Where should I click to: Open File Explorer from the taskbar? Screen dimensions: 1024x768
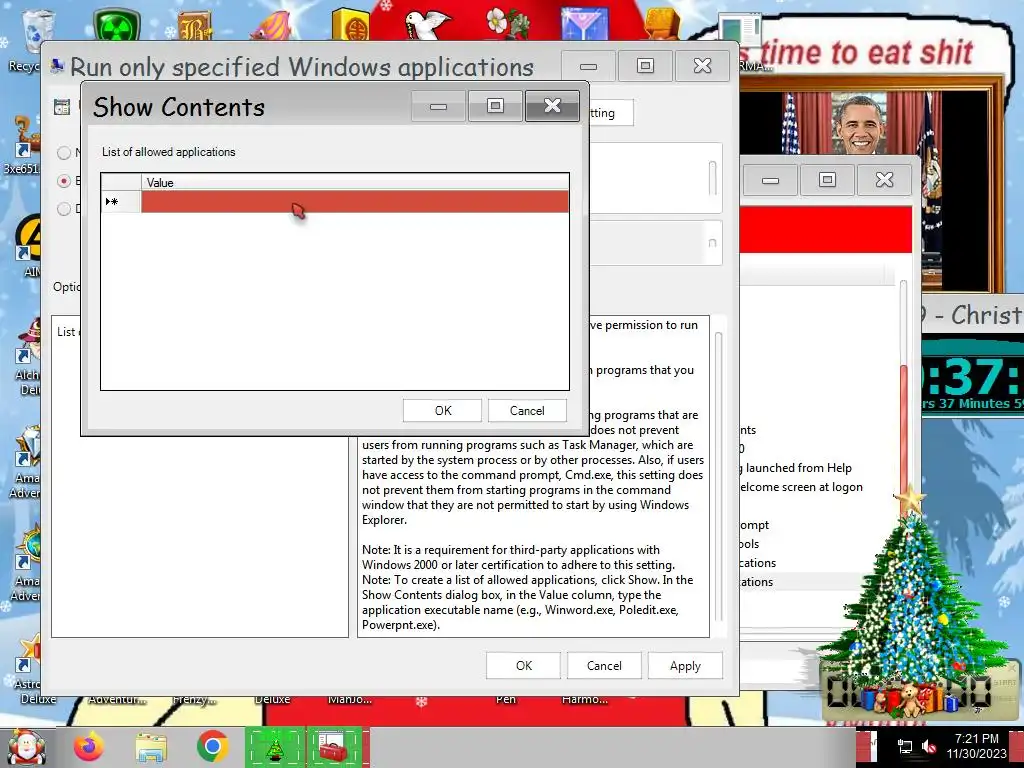151,747
